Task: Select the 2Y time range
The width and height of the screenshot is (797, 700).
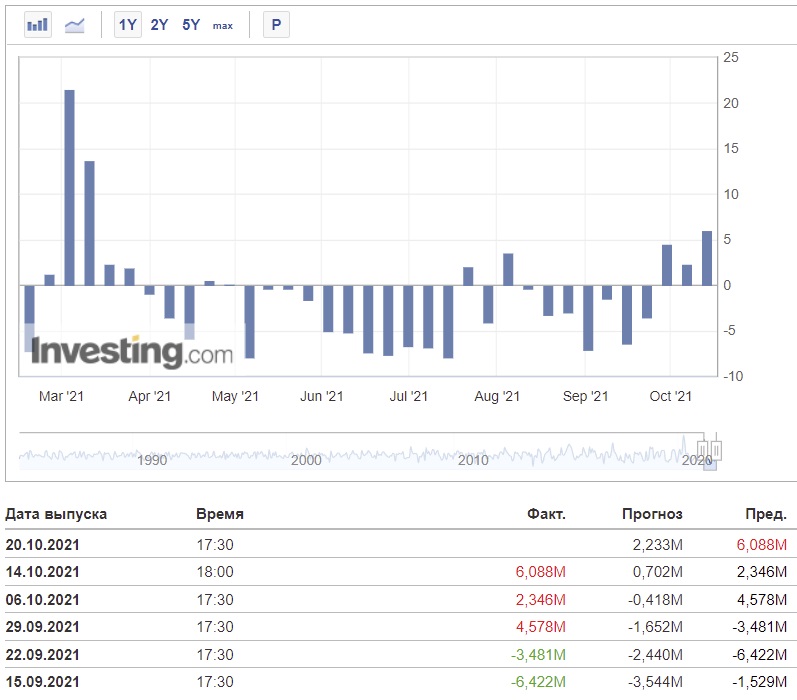Action: [159, 24]
